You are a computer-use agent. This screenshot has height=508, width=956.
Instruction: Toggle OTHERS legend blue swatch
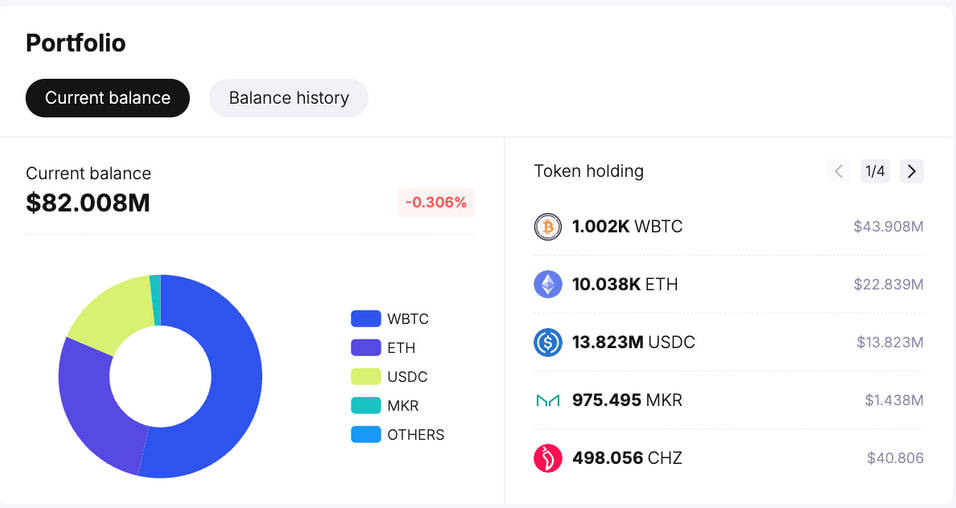click(x=366, y=434)
